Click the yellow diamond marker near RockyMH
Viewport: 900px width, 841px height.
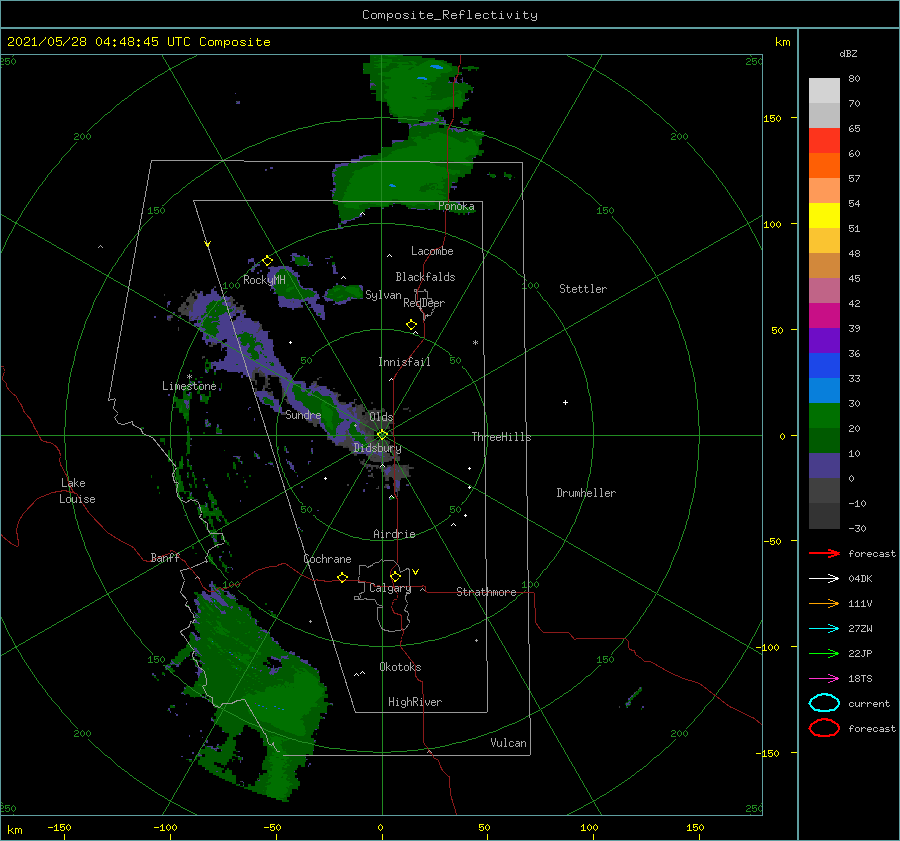pyautogui.click(x=267, y=261)
